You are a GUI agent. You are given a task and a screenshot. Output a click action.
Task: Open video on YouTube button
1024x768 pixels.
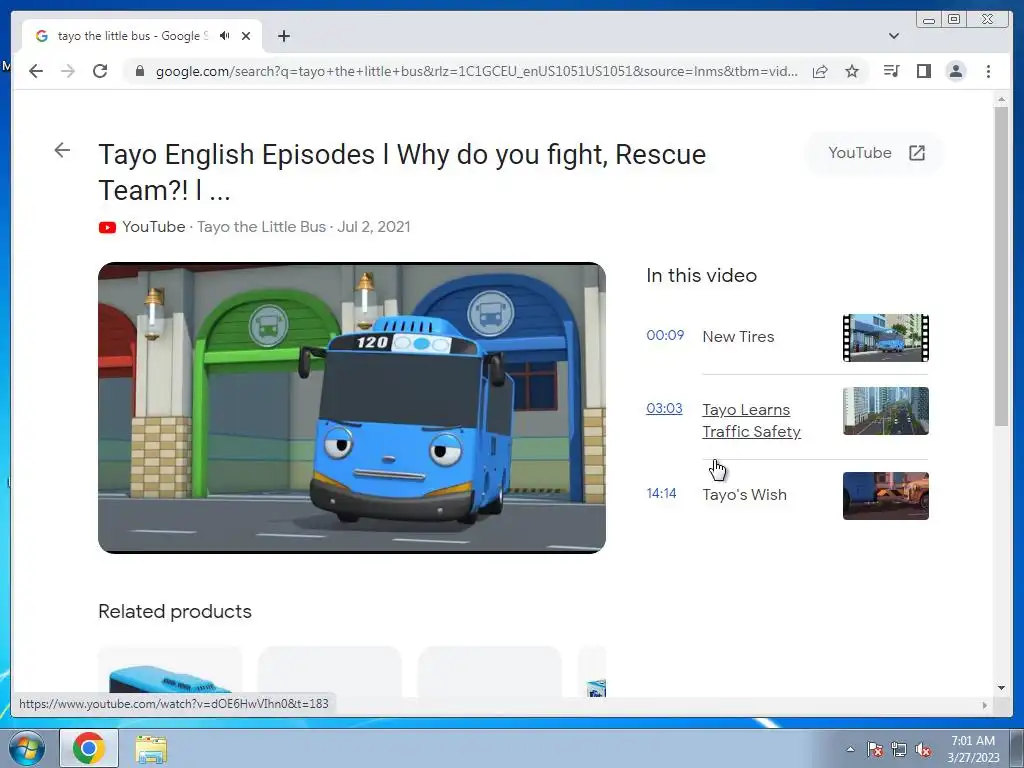(x=876, y=153)
